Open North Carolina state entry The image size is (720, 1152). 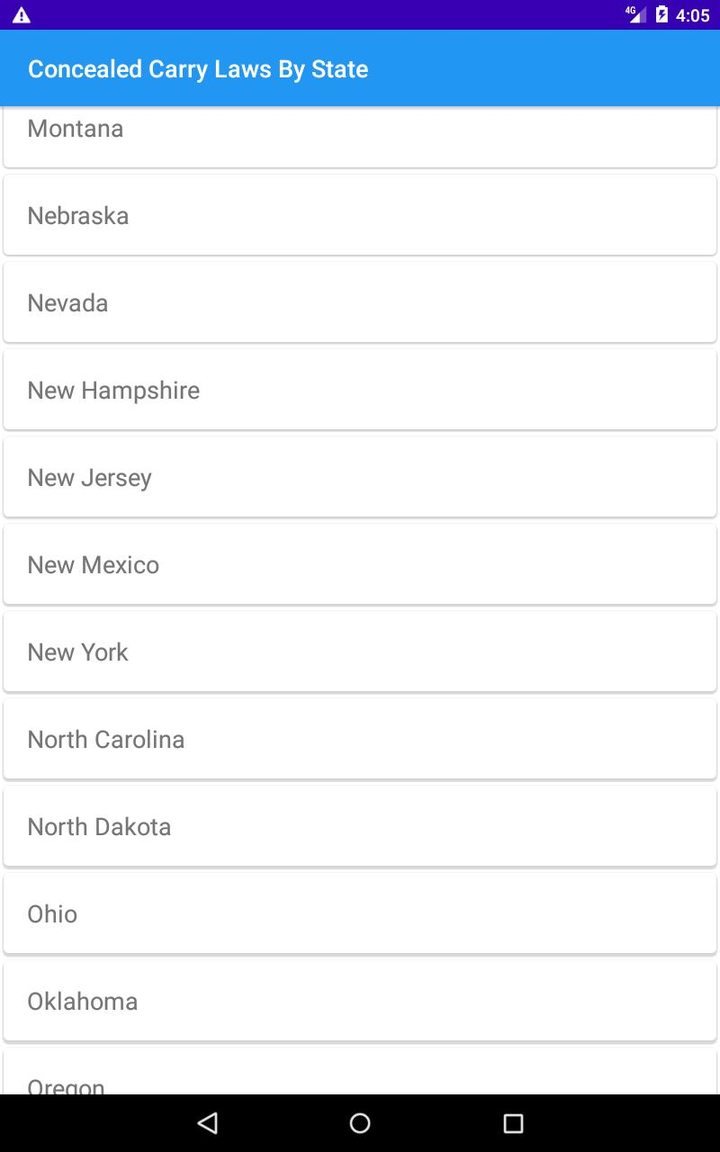pyautogui.click(x=360, y=739)
